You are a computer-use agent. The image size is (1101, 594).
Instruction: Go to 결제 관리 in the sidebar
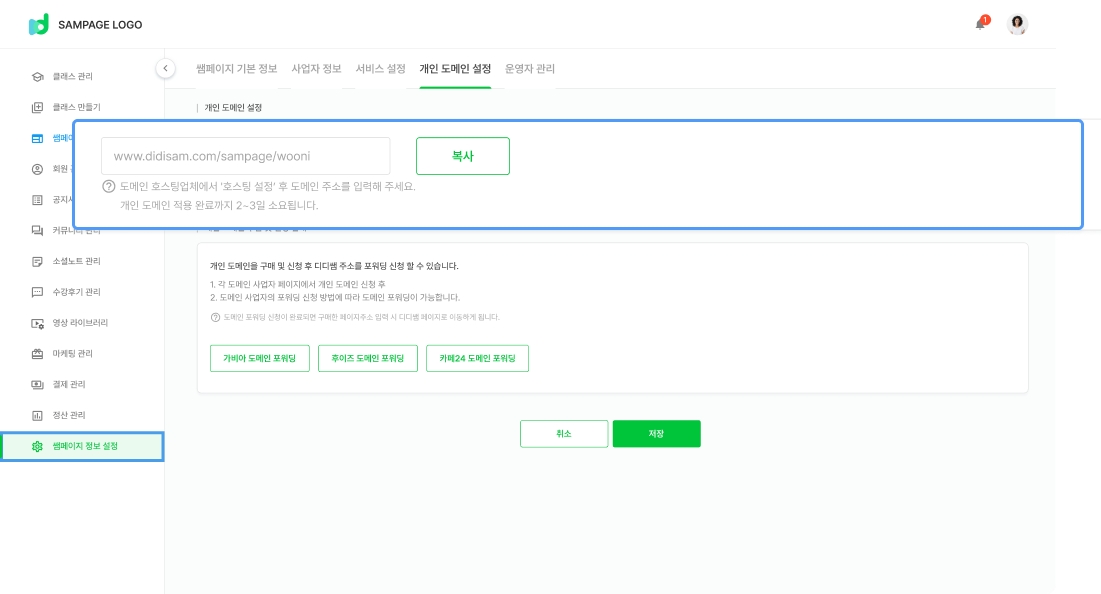tap(68, 384)
